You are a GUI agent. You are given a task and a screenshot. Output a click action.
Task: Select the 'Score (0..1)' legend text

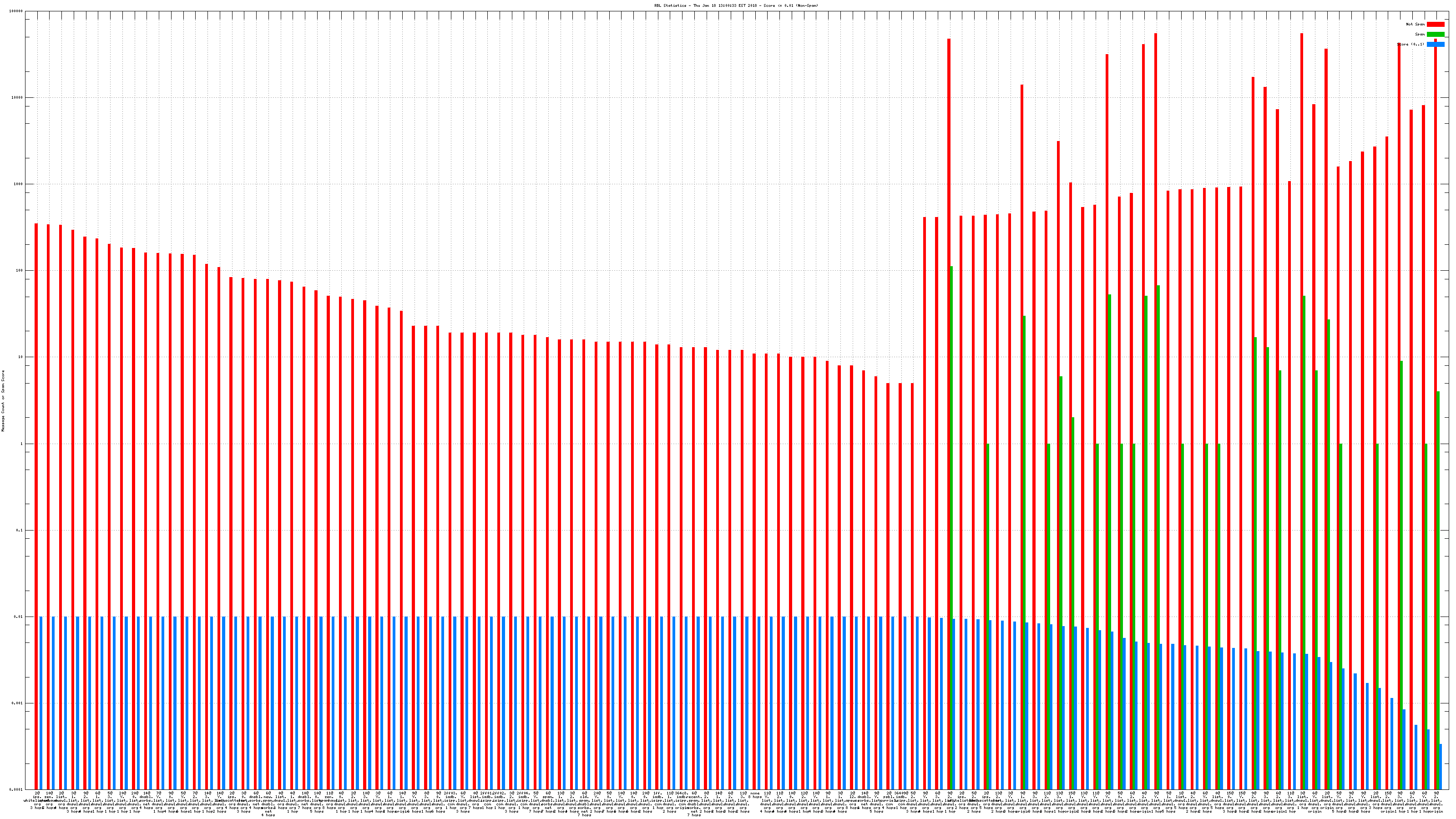(x=1411, y=44)
